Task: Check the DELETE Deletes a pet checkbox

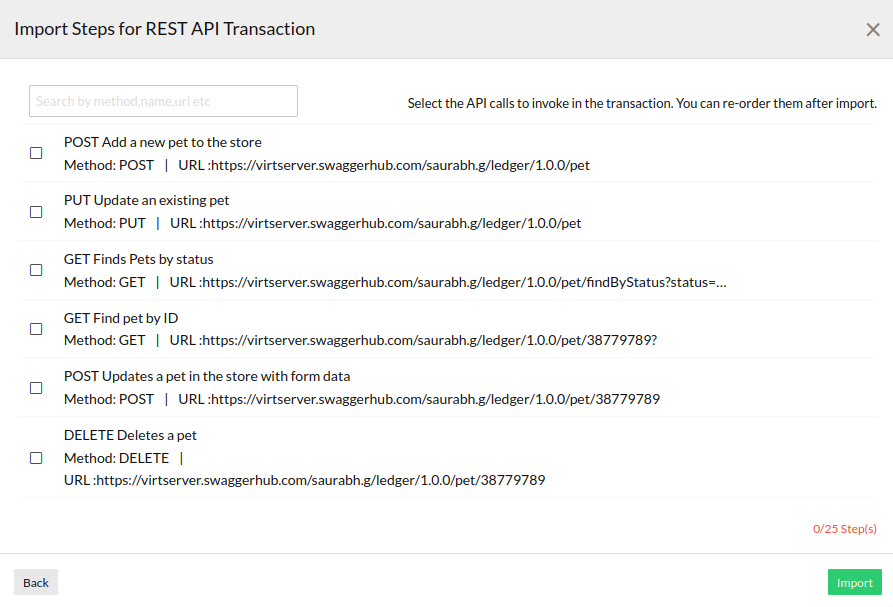Action: pos(36,457)
